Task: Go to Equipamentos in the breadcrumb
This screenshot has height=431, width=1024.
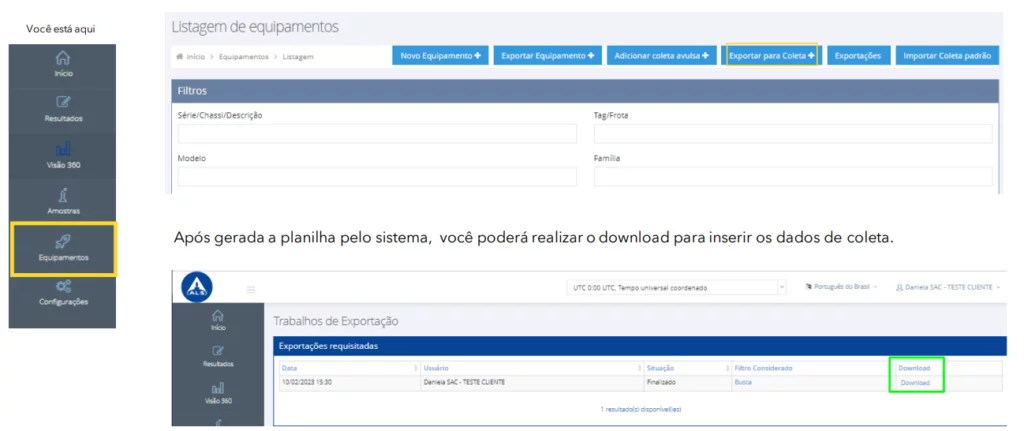Action: click(242, 57)
